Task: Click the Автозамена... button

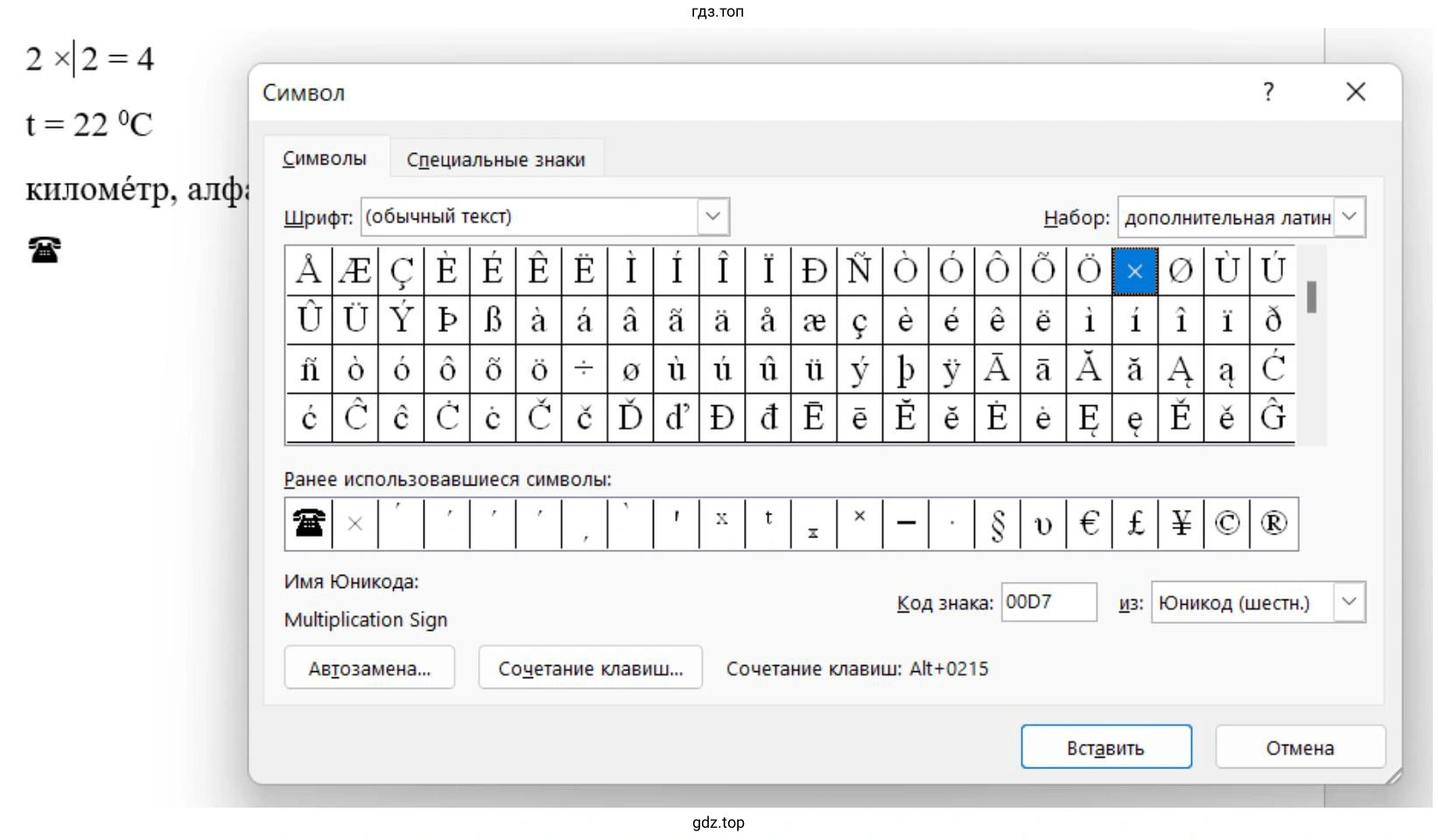Action: [369, 668]
